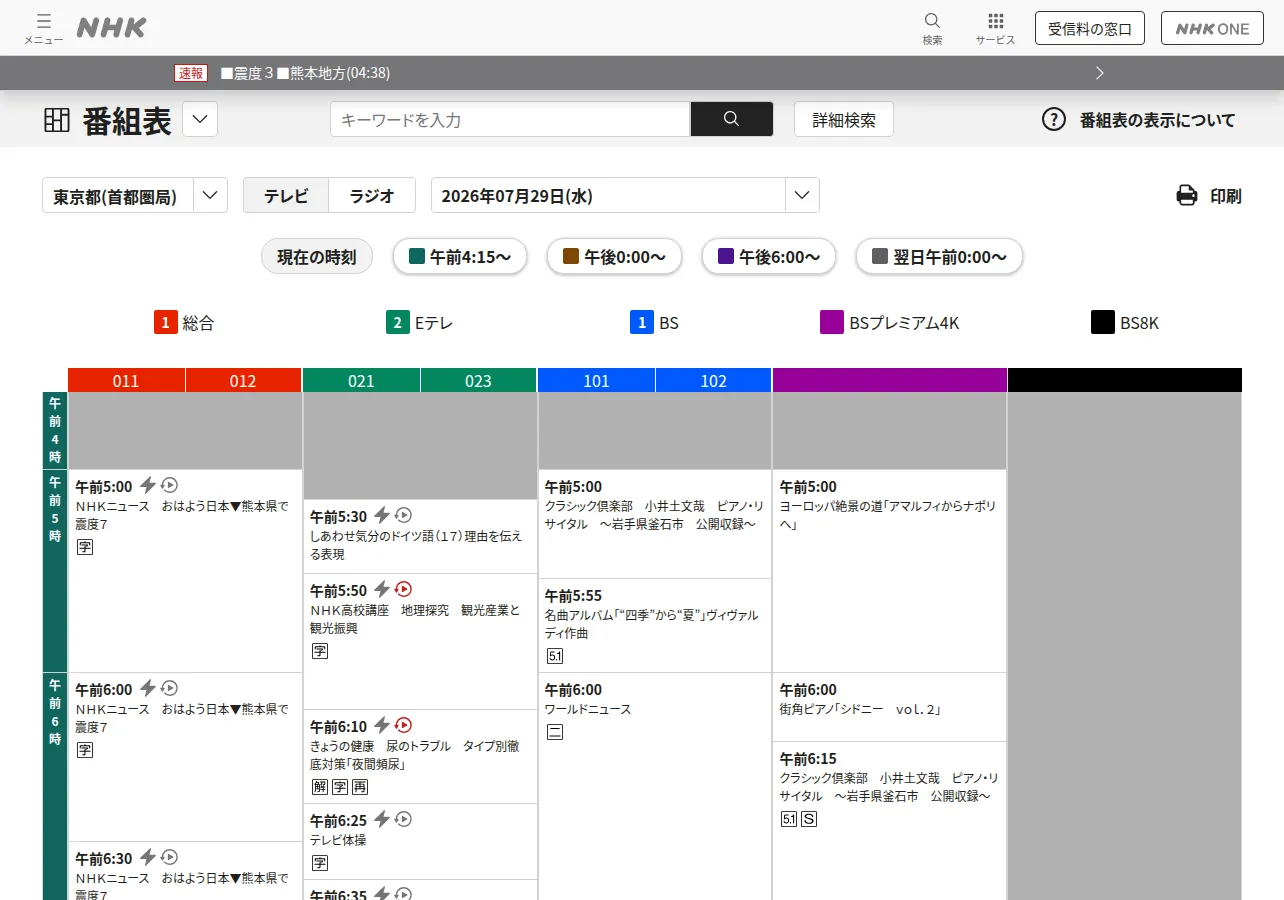The width and height of the screenshot is (1284, 900).
Task: Jump to 午前4:15〜 time slot
Action: 460,256
